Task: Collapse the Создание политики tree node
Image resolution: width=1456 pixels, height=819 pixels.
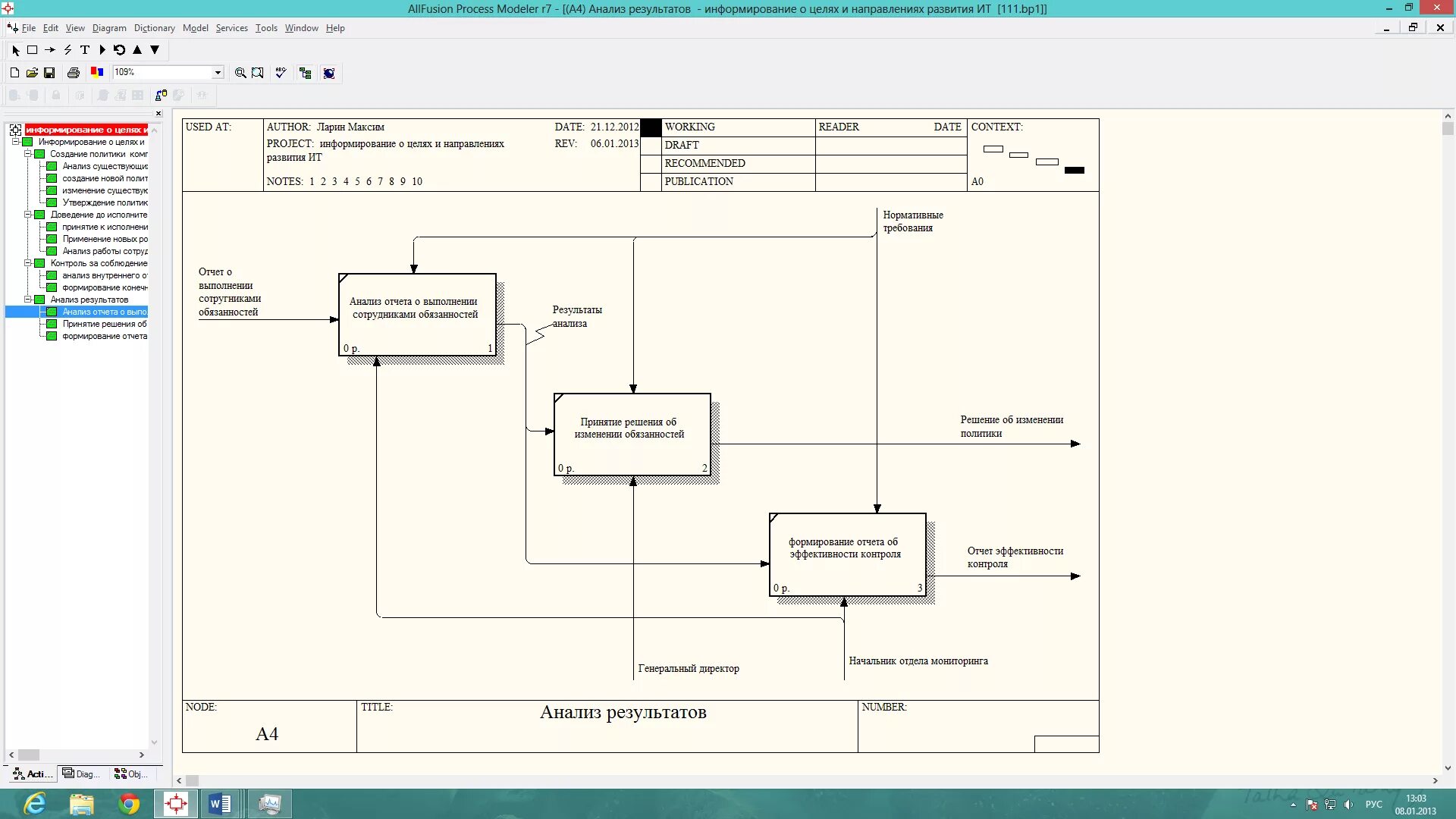Action: 28,154
